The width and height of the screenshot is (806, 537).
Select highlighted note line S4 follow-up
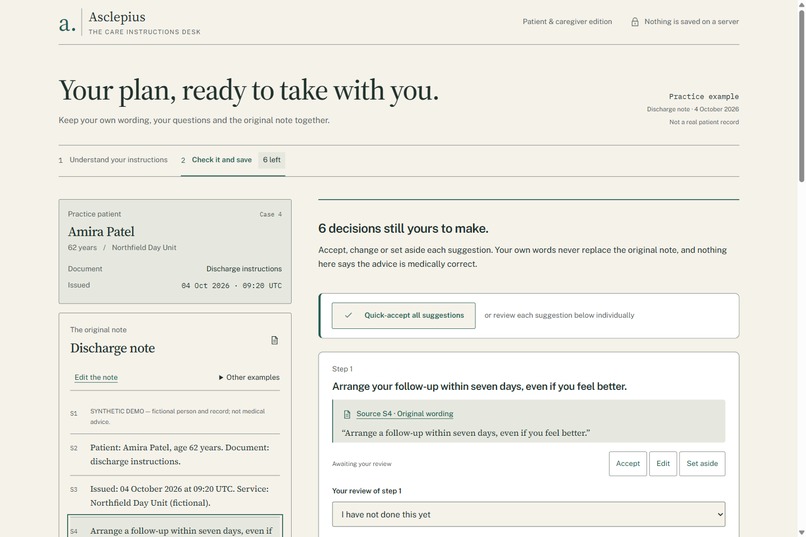175,526
